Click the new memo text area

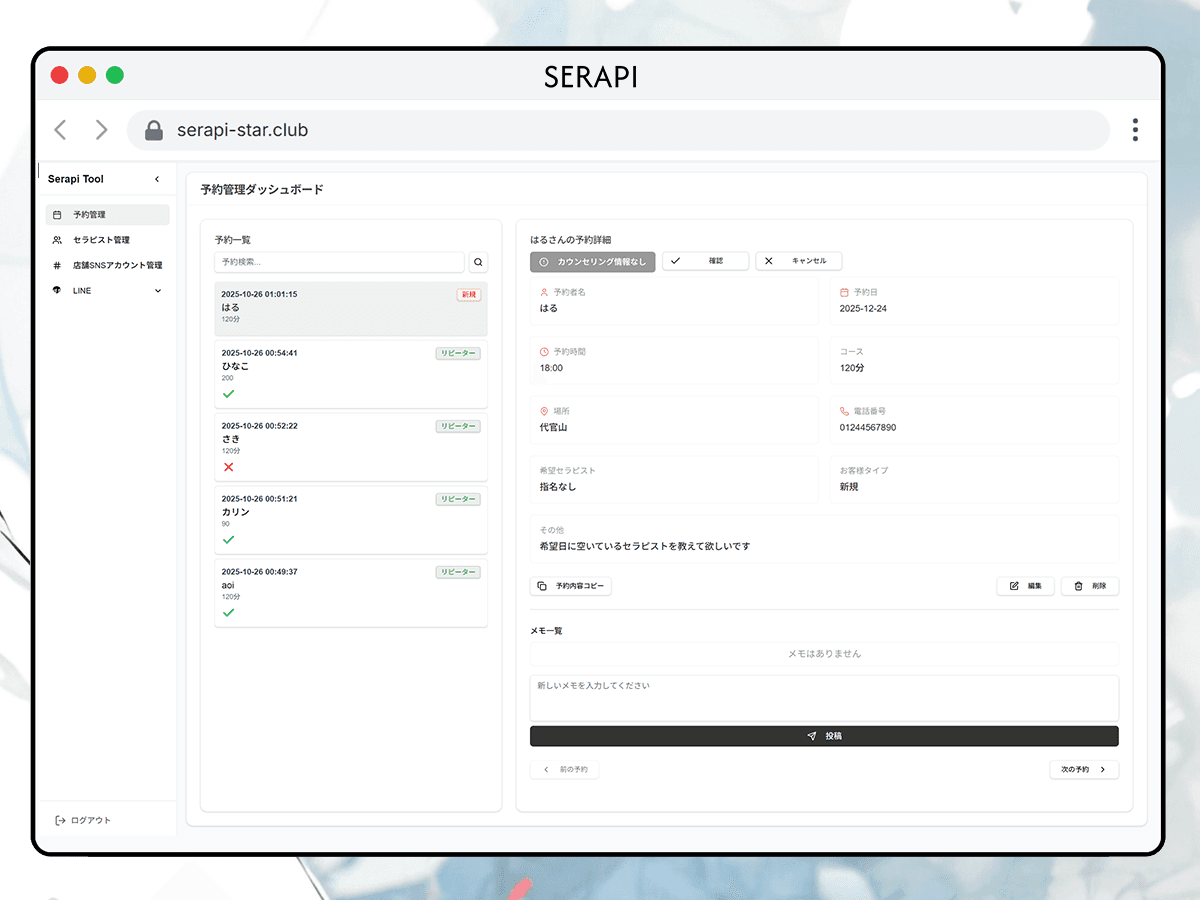tap(824, 698)
